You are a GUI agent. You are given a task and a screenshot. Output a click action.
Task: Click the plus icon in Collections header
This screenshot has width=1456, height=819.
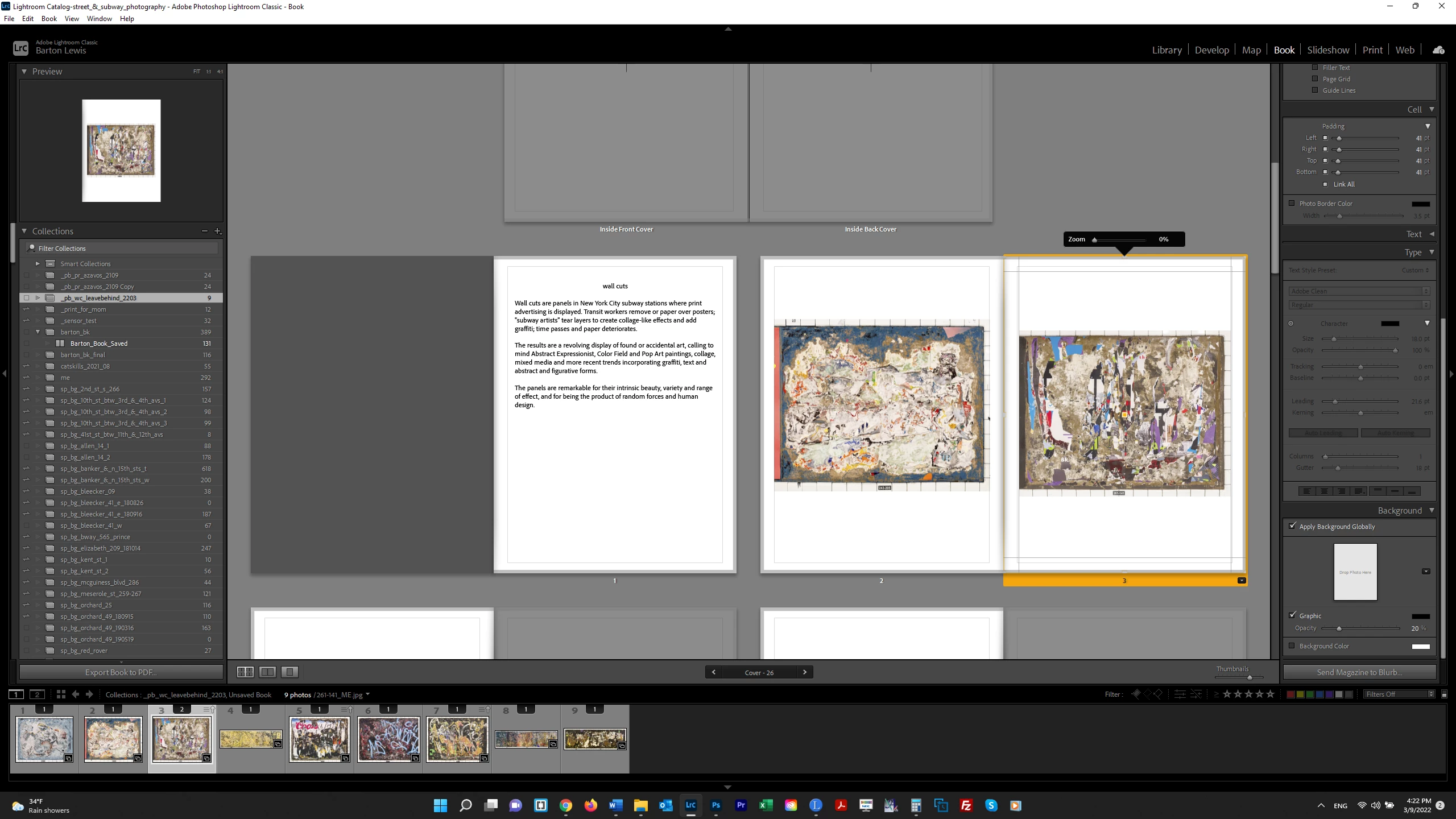pyautogui.click(x=217, y=231)
